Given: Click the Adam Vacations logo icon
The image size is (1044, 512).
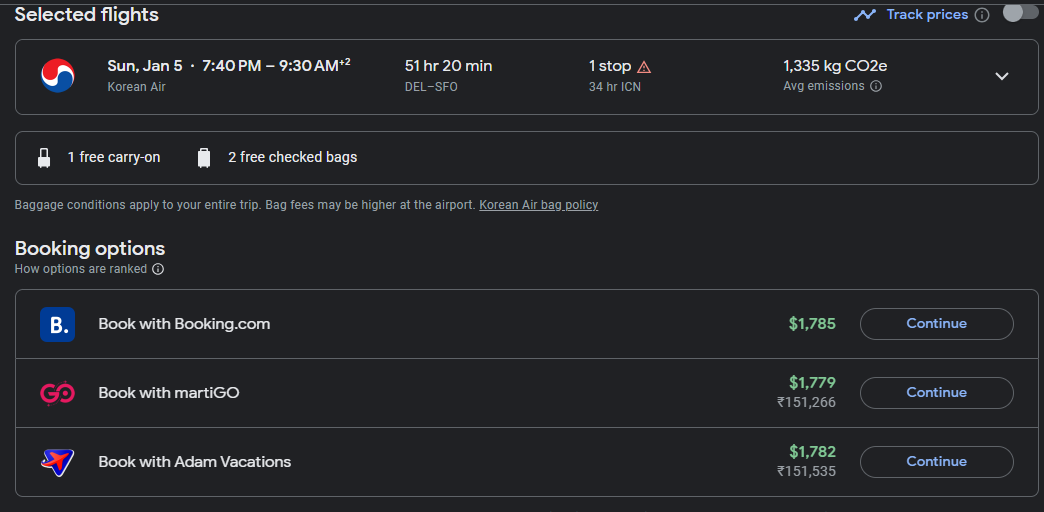Looking at the screenshot, I should (x=57, y=462).
